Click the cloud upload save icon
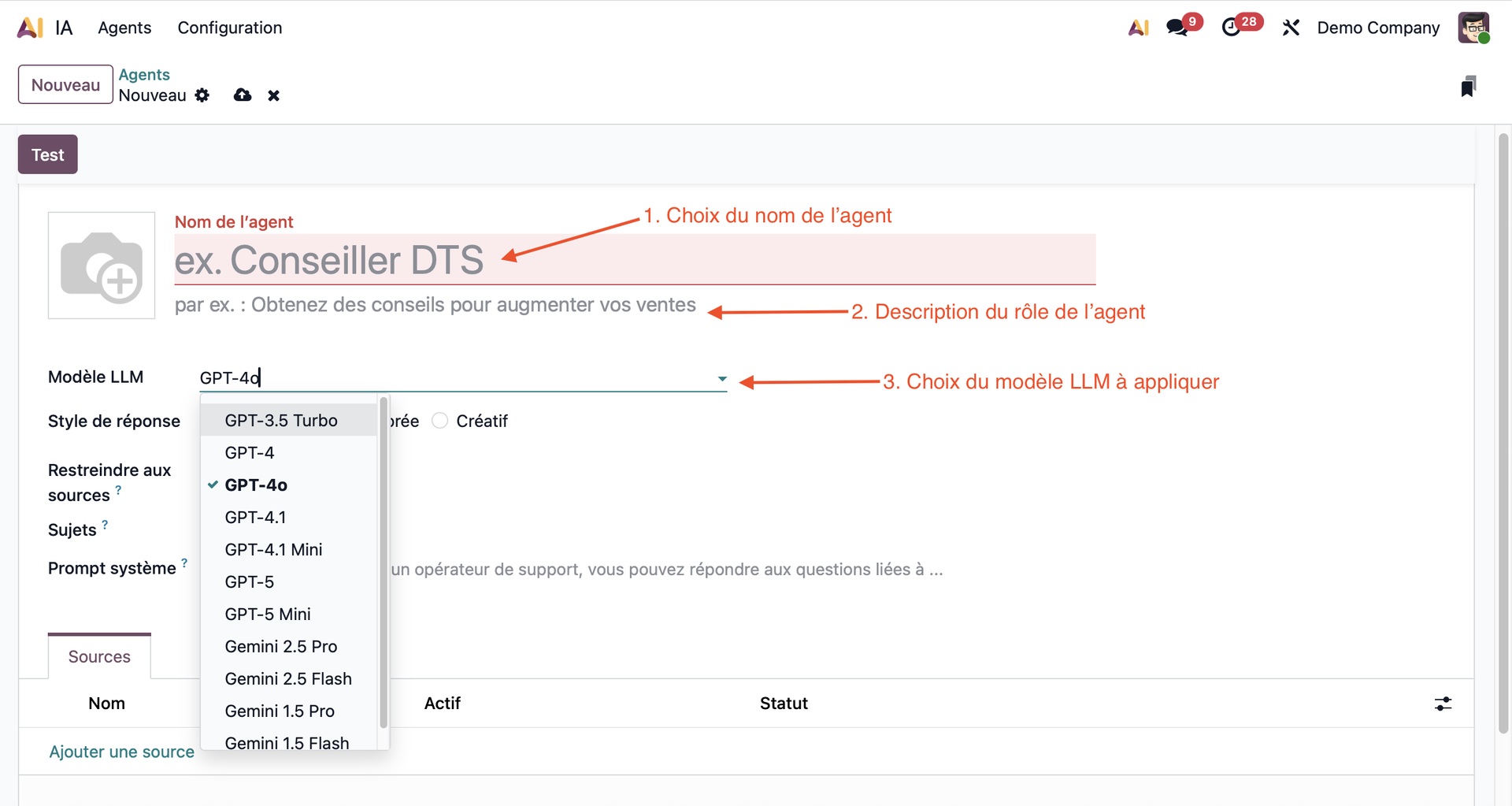Image resolution: width=1512 pixels, height=806 pixels. tap(243, 95)
